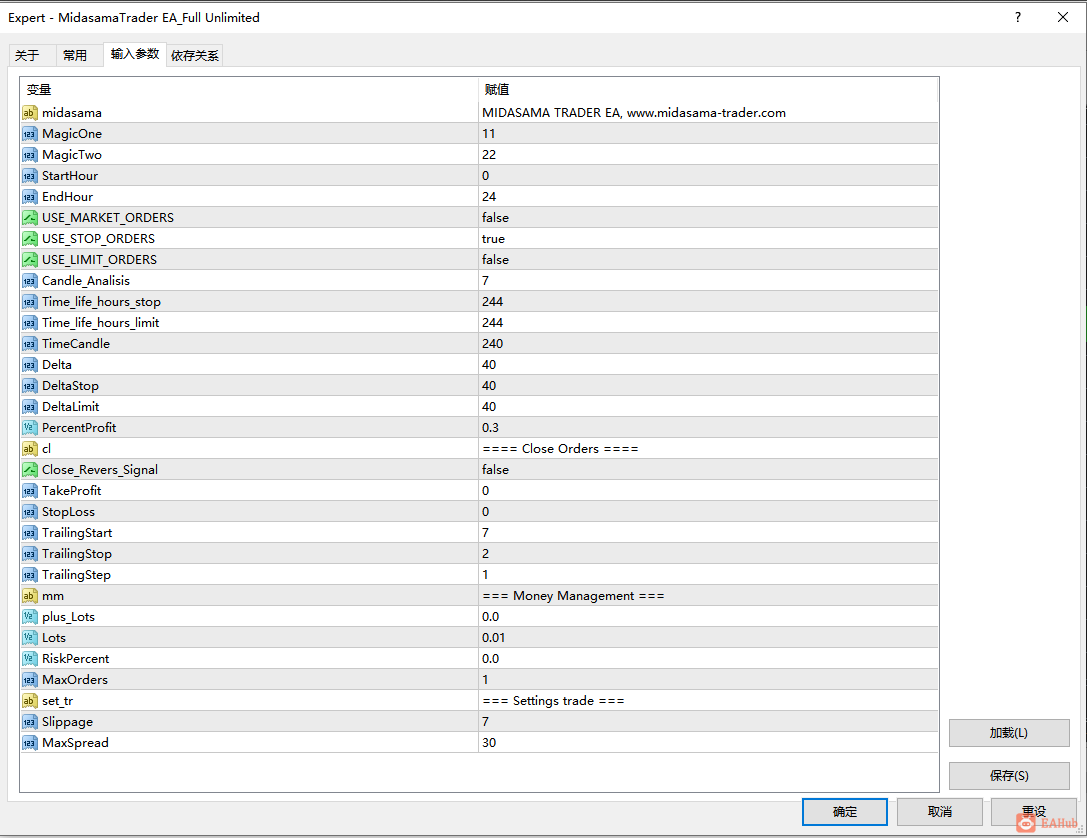Edit the EndHour value 24

click(489, 197)
